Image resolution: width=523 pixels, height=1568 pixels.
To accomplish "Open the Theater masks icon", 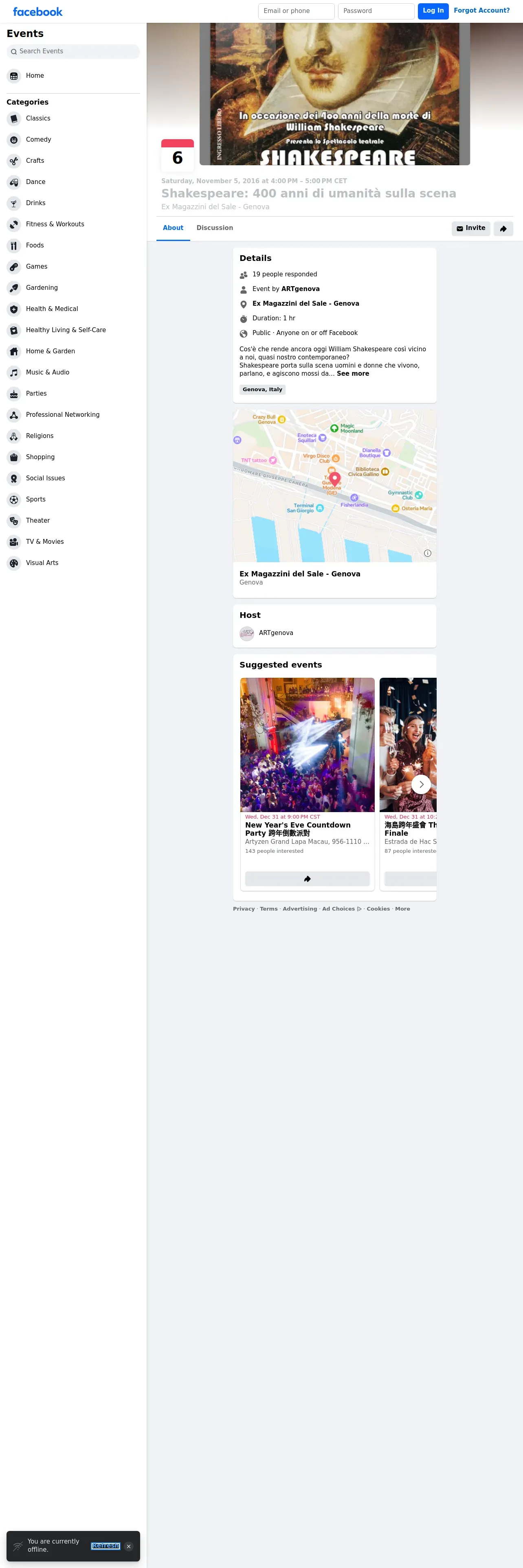I will coord(14,521).
